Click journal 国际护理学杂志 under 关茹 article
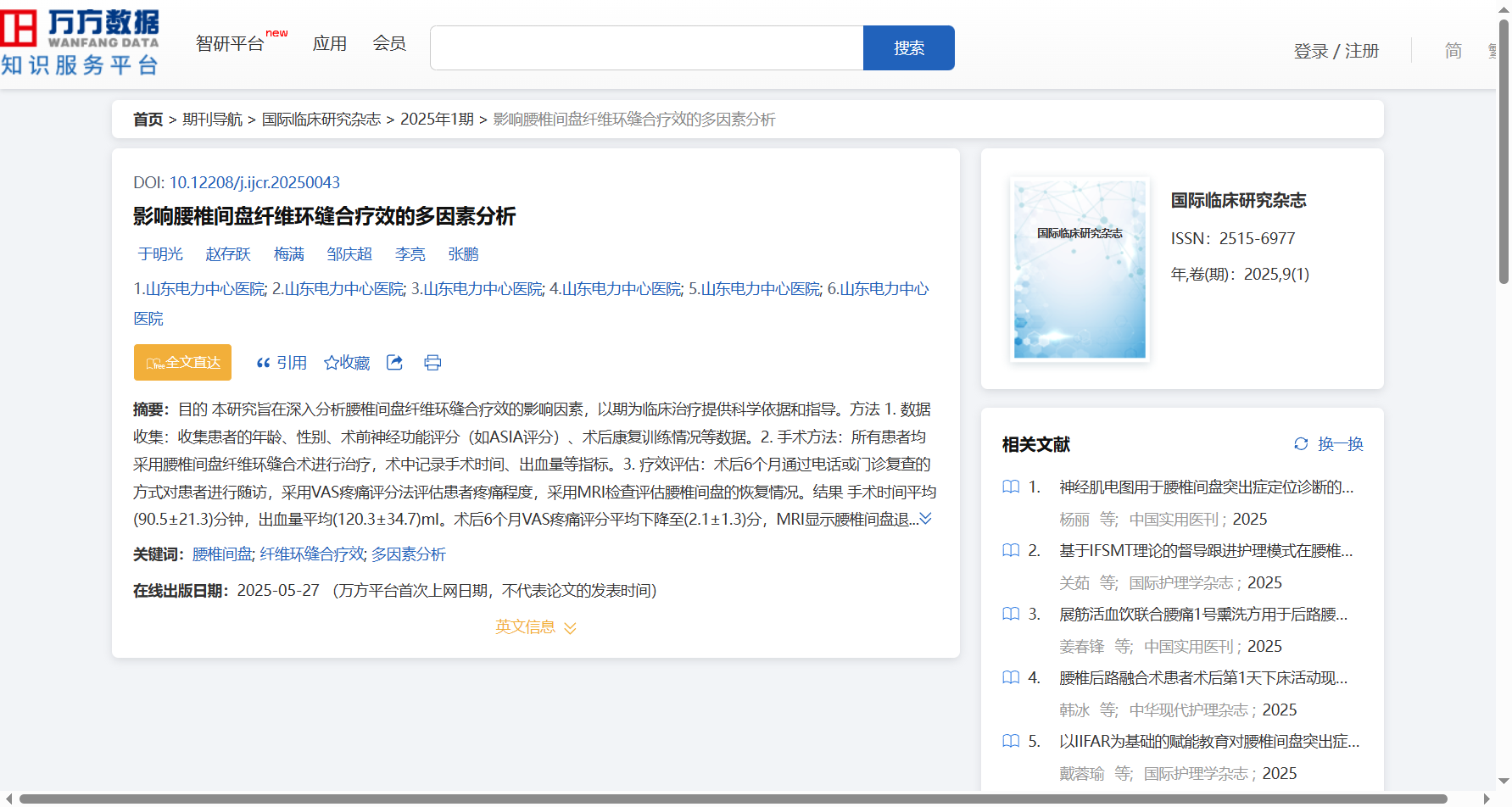The height and width of the screenshot is (807, 1512). pos(1181,582)
